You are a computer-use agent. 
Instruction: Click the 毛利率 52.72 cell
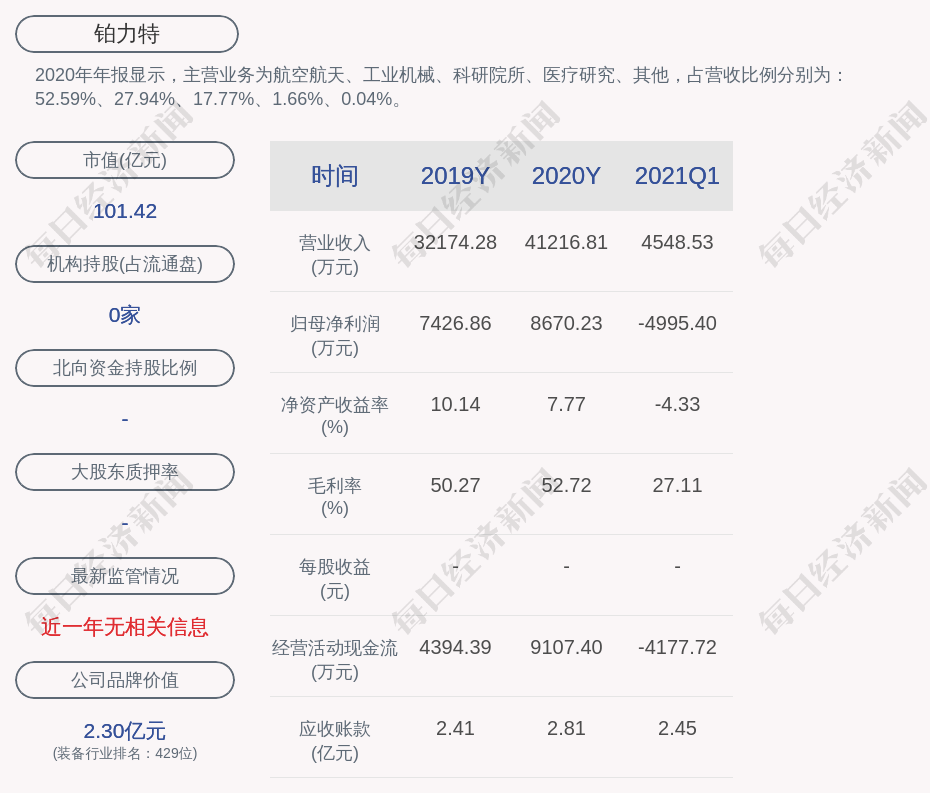pos(566,485)
